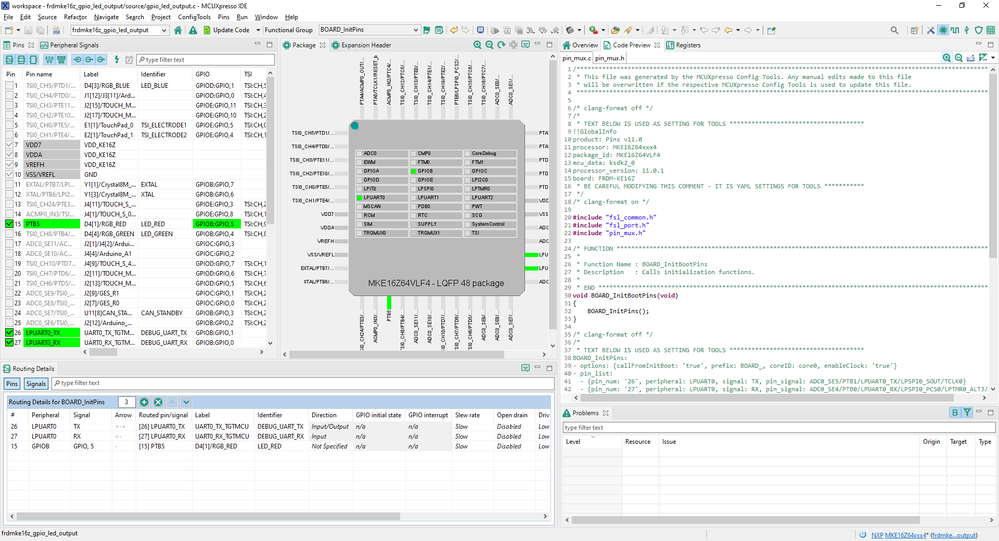
Task: Click the warning triangle validation icon
Action: [x=192, y=30]
